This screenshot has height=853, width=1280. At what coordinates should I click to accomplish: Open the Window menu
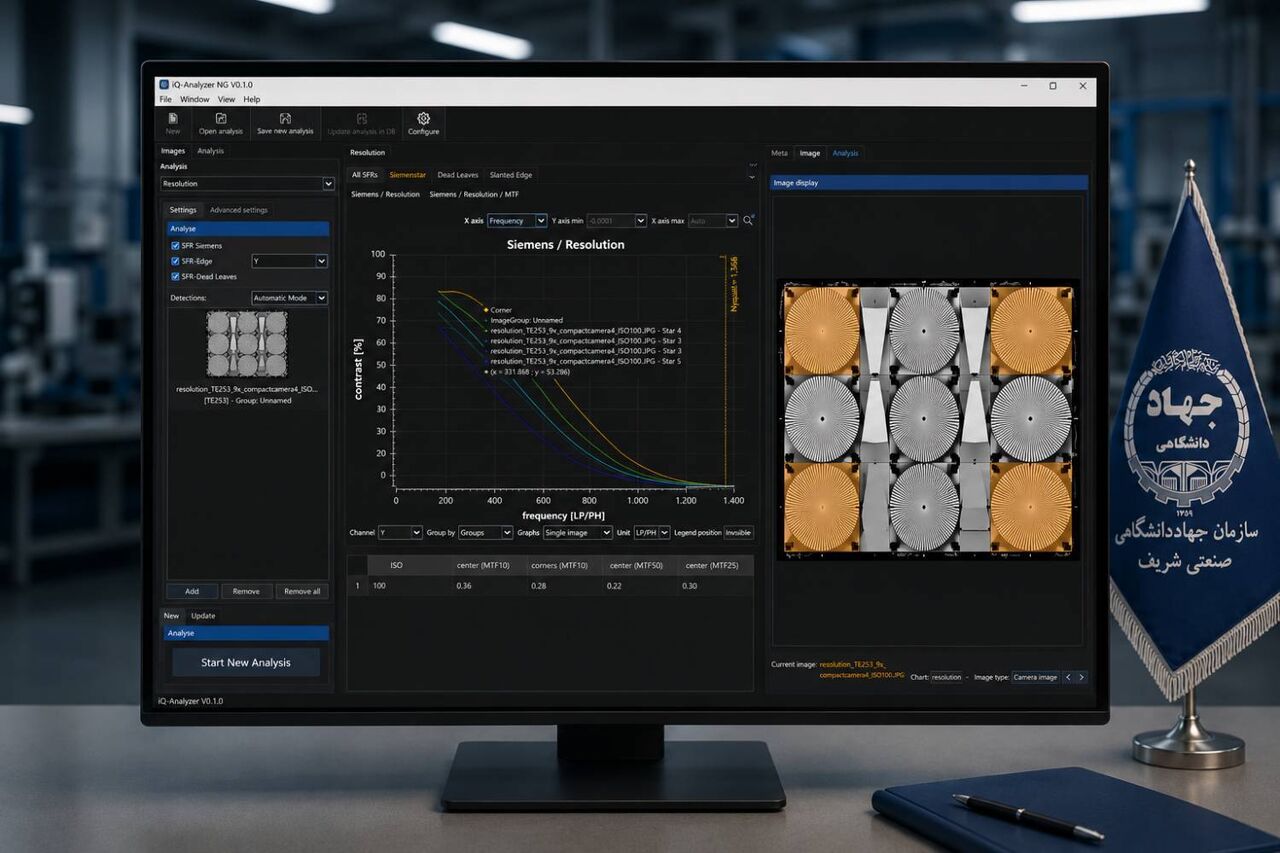(194, 99)
